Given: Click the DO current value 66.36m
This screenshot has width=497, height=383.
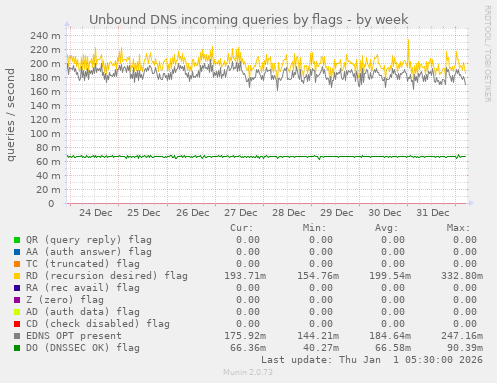Looking at the screenshot, I should point(248,348).
